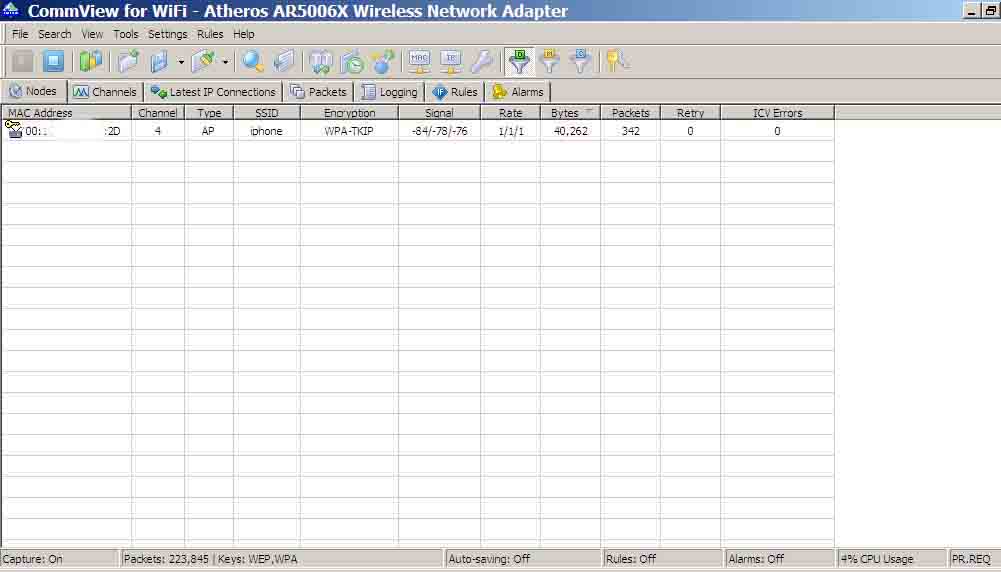
Task: Click the blue save document toolbar icon
Action: [159, 61]
